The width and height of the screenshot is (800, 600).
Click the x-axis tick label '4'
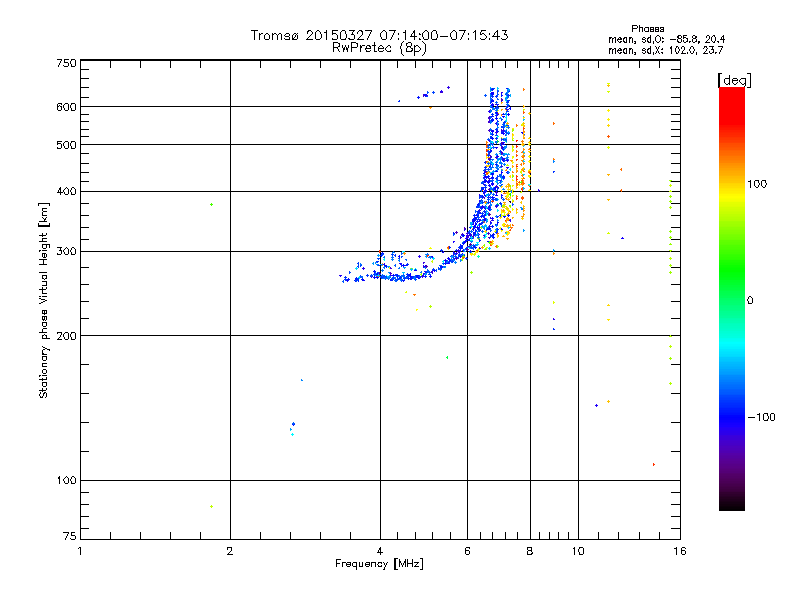(x=380, y=551)
